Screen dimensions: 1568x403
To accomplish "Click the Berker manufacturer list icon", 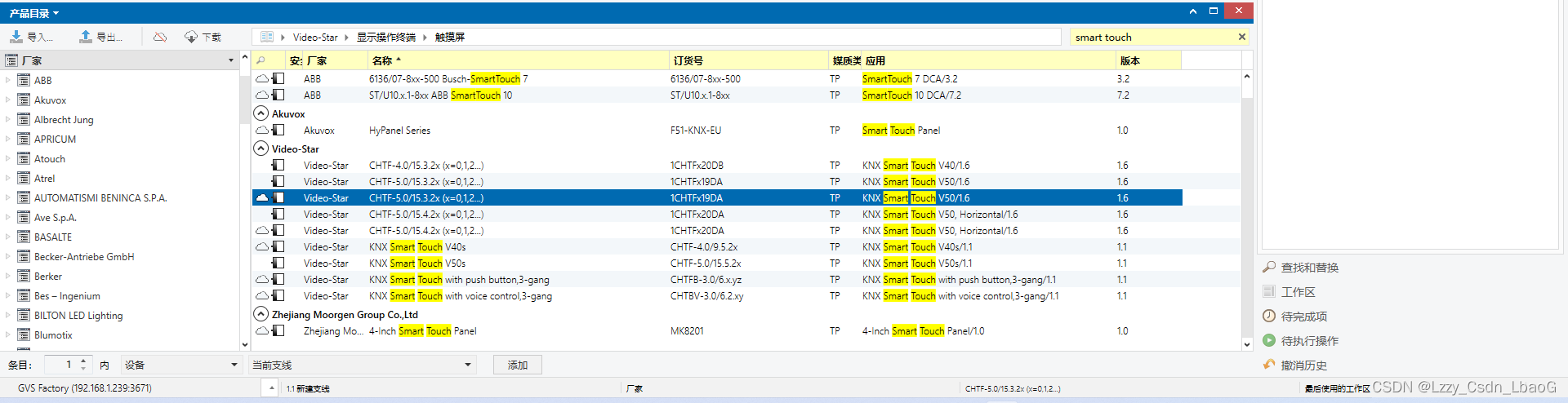I will (x=24, y=276).
